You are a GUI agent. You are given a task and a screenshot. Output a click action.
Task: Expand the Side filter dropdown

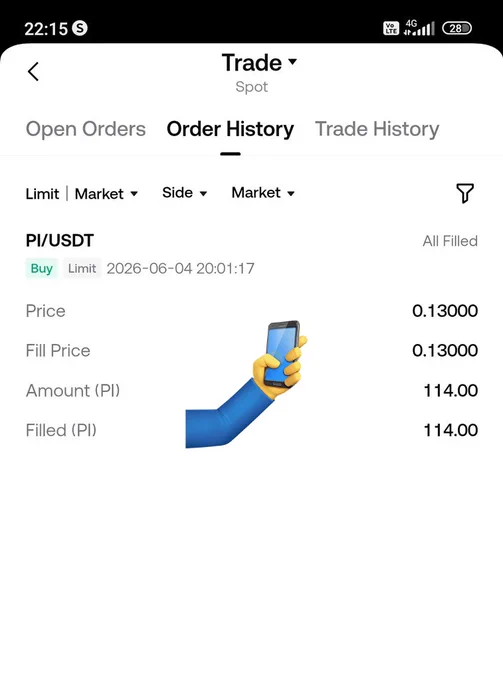point(184,193)
